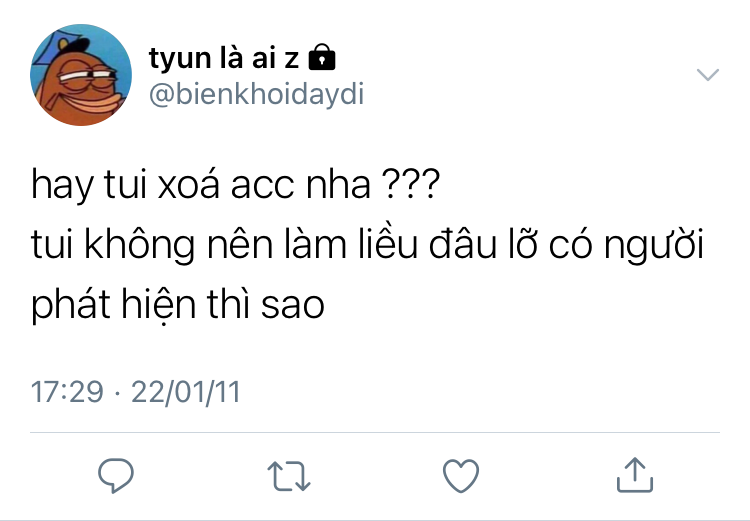The width and height of the screenshot is (750, 521).
Task: Click the three question marks in tweet
Action: click(x=410, y=184)
